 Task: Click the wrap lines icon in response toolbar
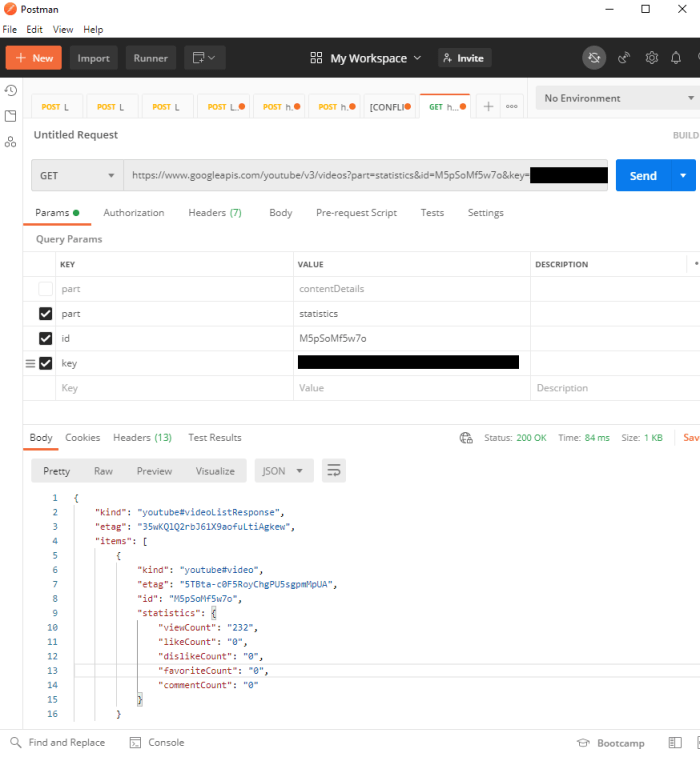pyautogui.click(x=334, y=470)
